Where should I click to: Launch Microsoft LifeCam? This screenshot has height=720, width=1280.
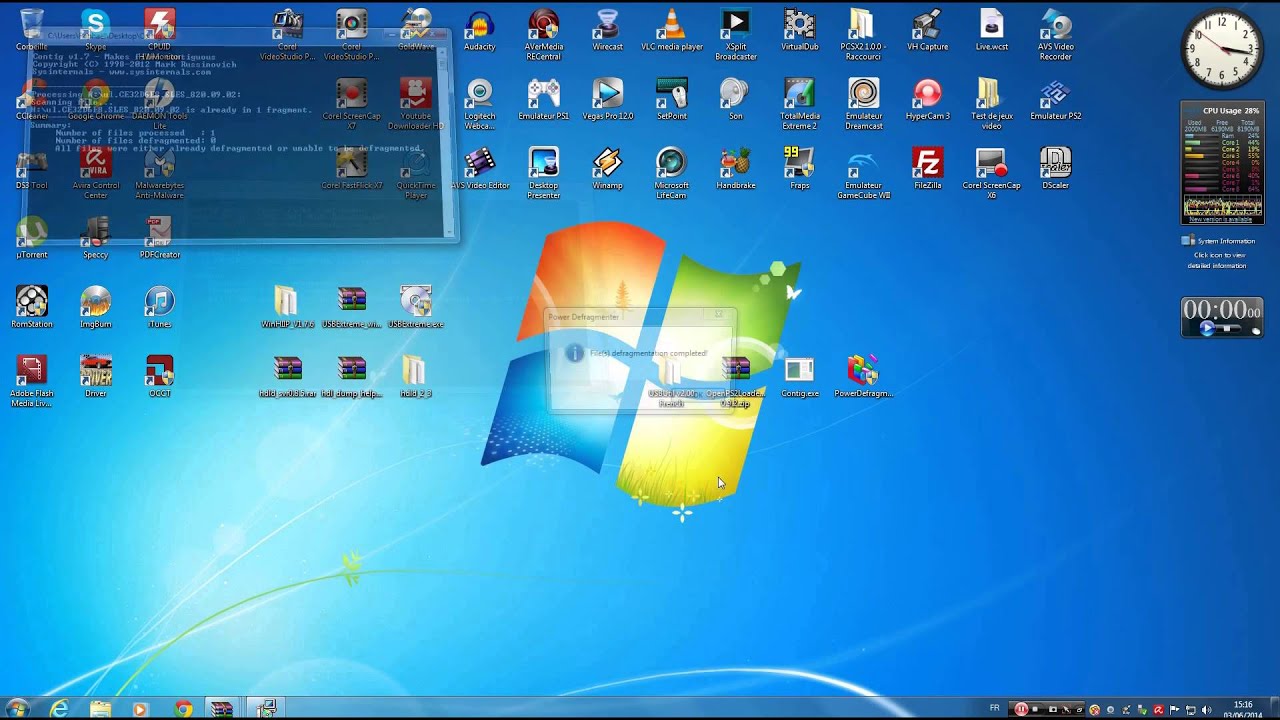coord(672,173)
